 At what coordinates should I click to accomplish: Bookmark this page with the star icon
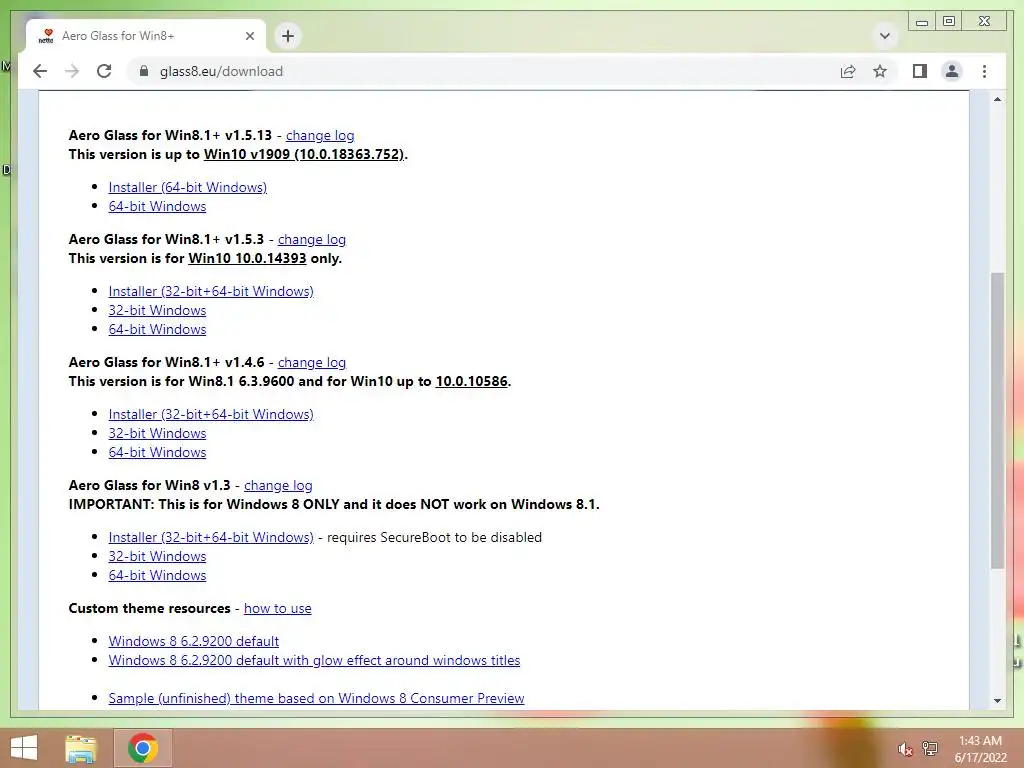[880, 71]
